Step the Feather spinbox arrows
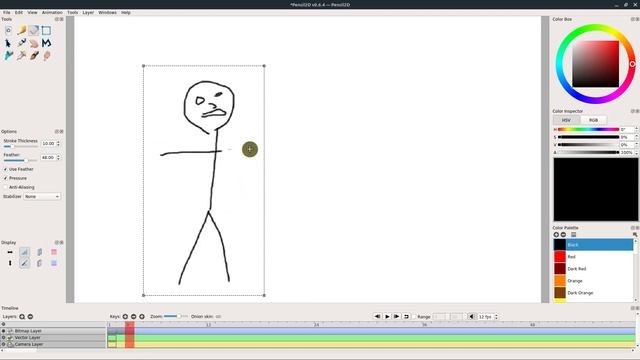Screen dimensions: 640x360 pyautogui.click(x=58, y=157)
